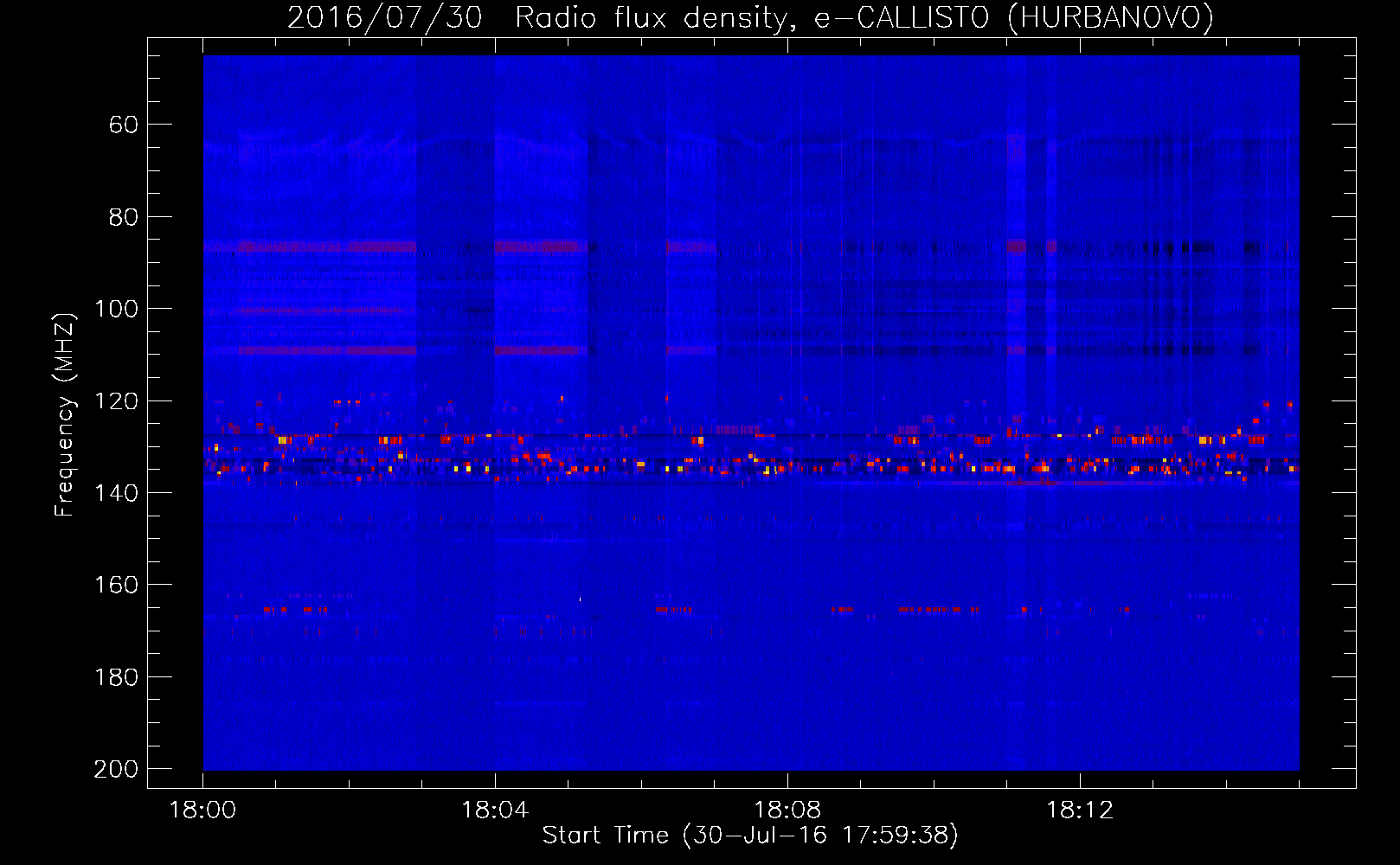Click the '100' frequency tick label

pos(116,310)
